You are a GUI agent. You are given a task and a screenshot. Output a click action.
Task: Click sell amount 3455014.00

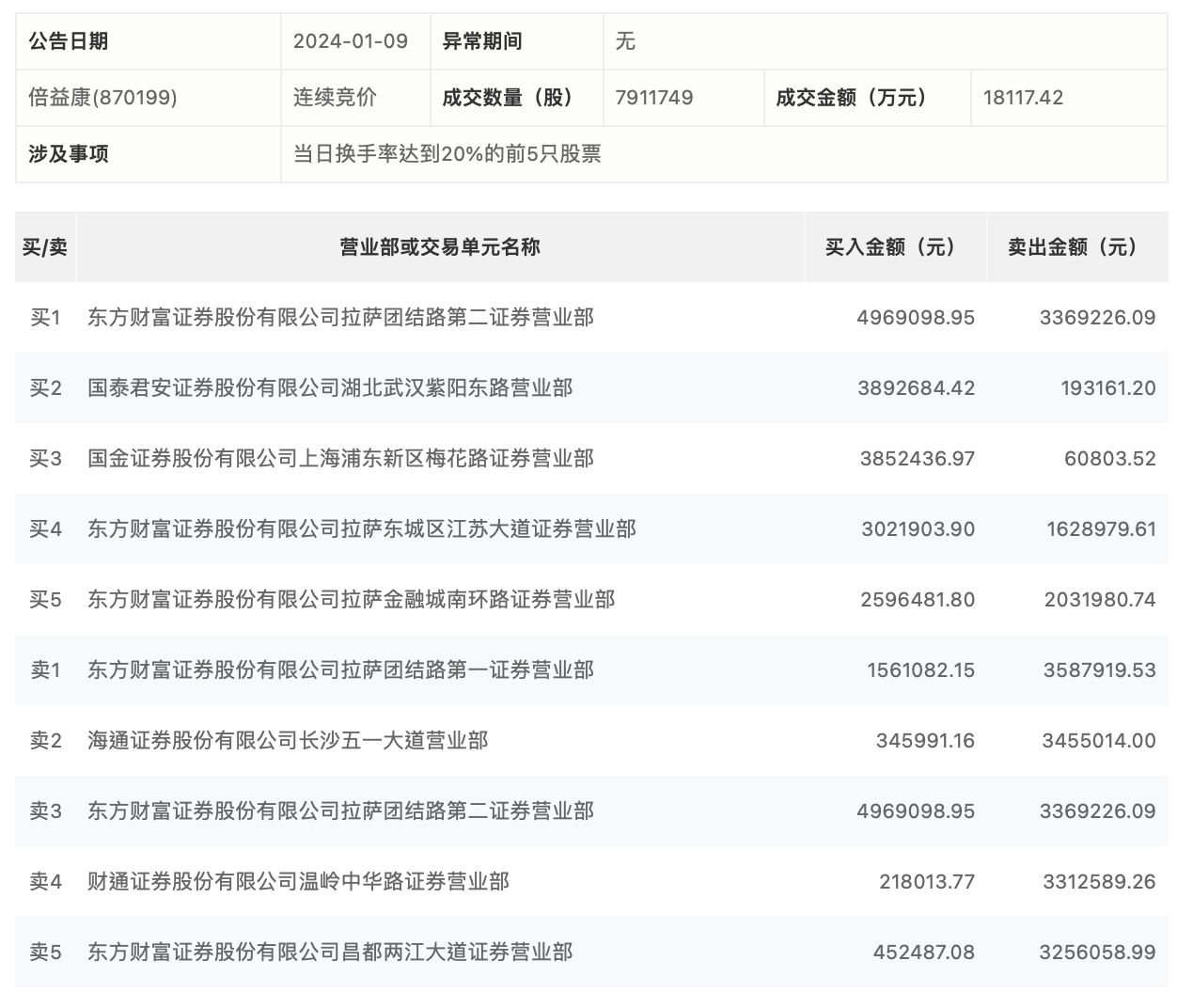tap(1099, 741)
